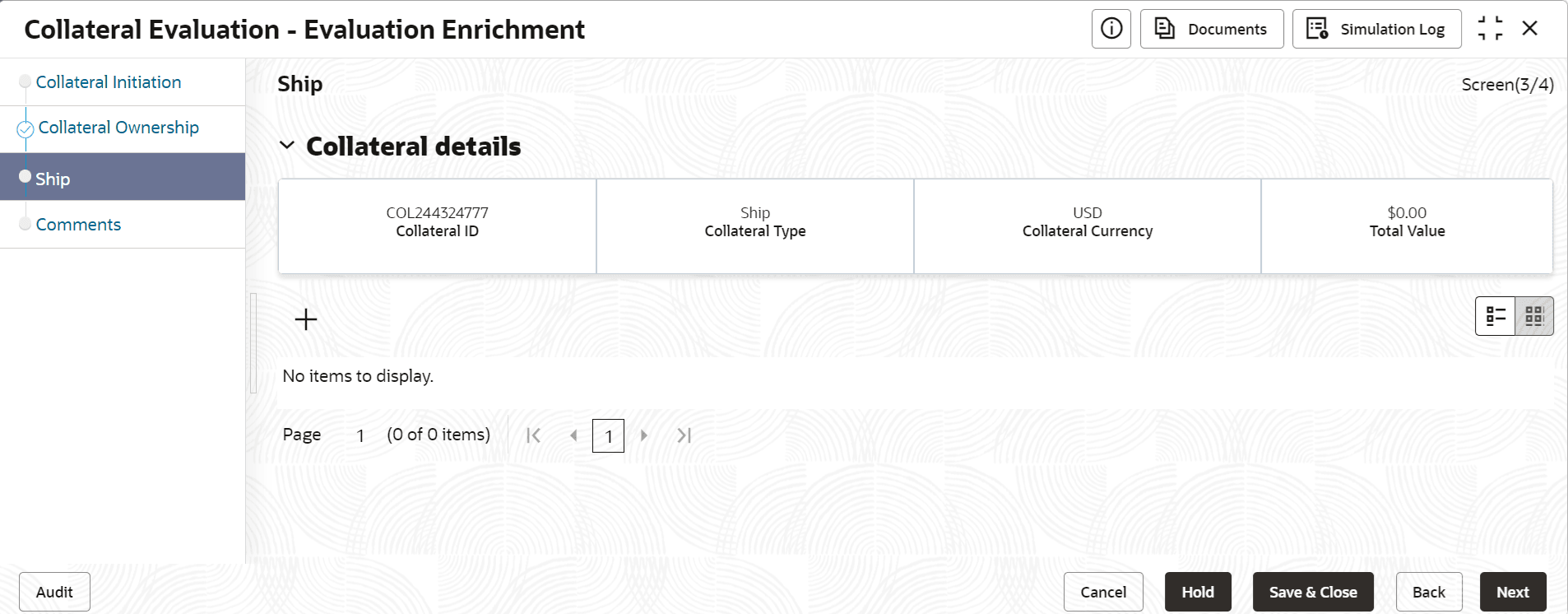Viewport: 1568px width, 614px height.
Task: Add a new ship record with plus icon
Action: tap(306, 319)
